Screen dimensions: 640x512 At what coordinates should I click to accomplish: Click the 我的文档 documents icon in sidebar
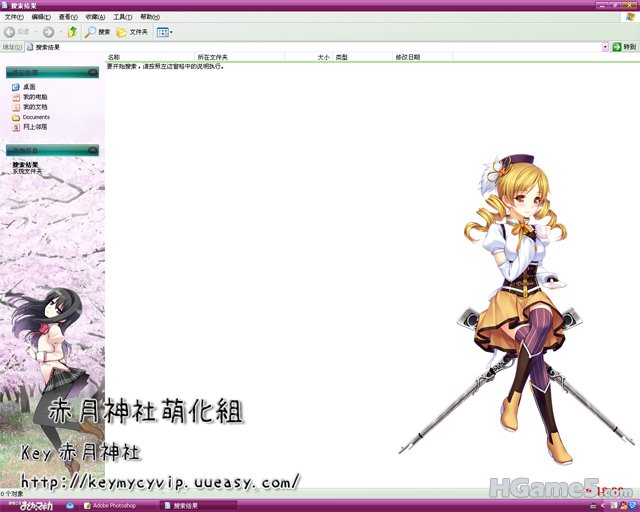(x=16, y=107)
